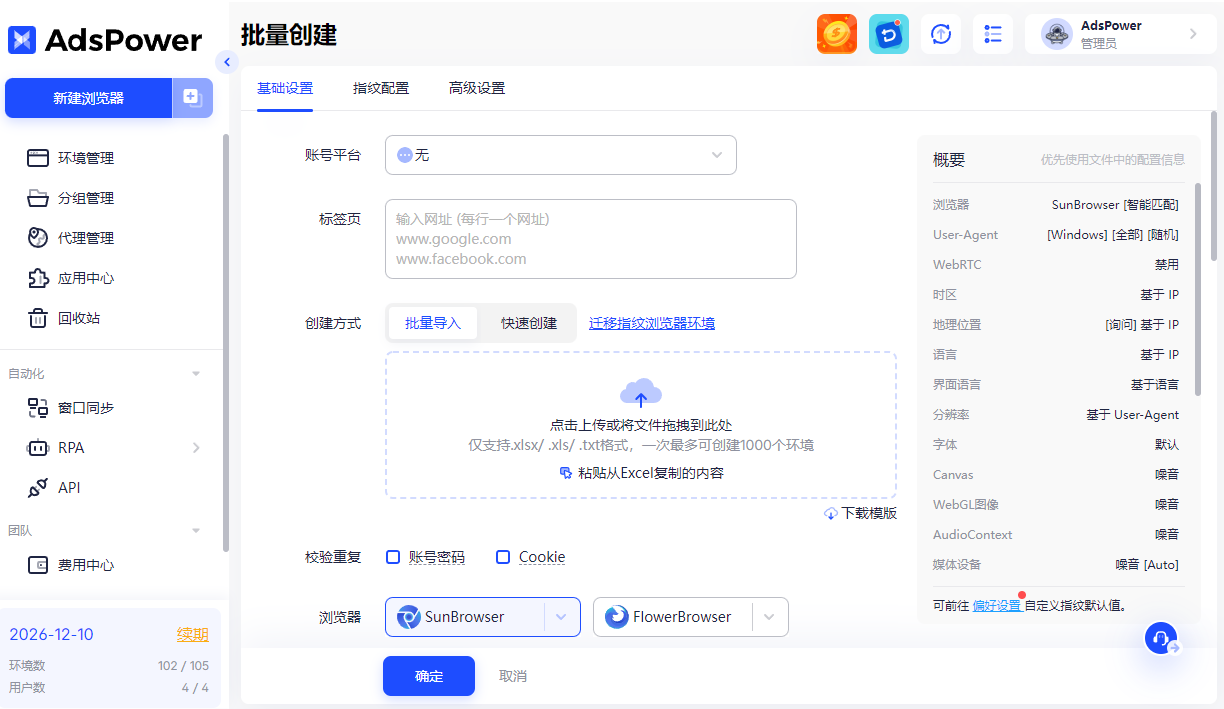
Task: Enable the Cookie duplicate check
Action: (x=503, y=557)
